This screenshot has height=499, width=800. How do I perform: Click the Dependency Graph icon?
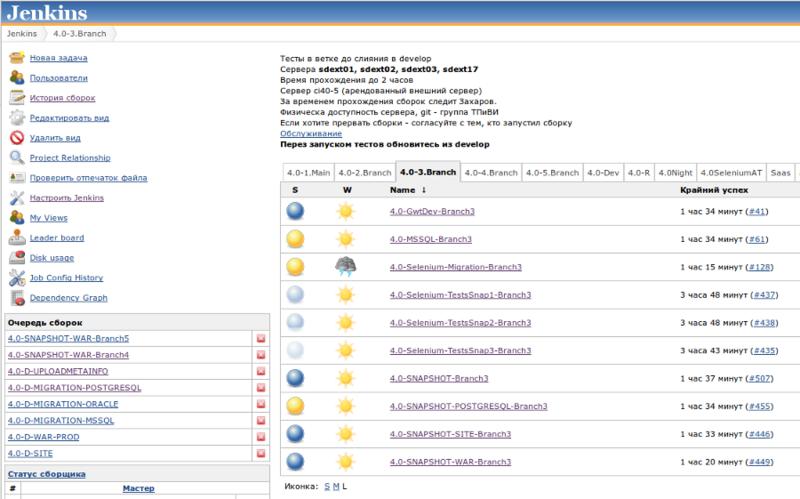[x=17, y=297]
